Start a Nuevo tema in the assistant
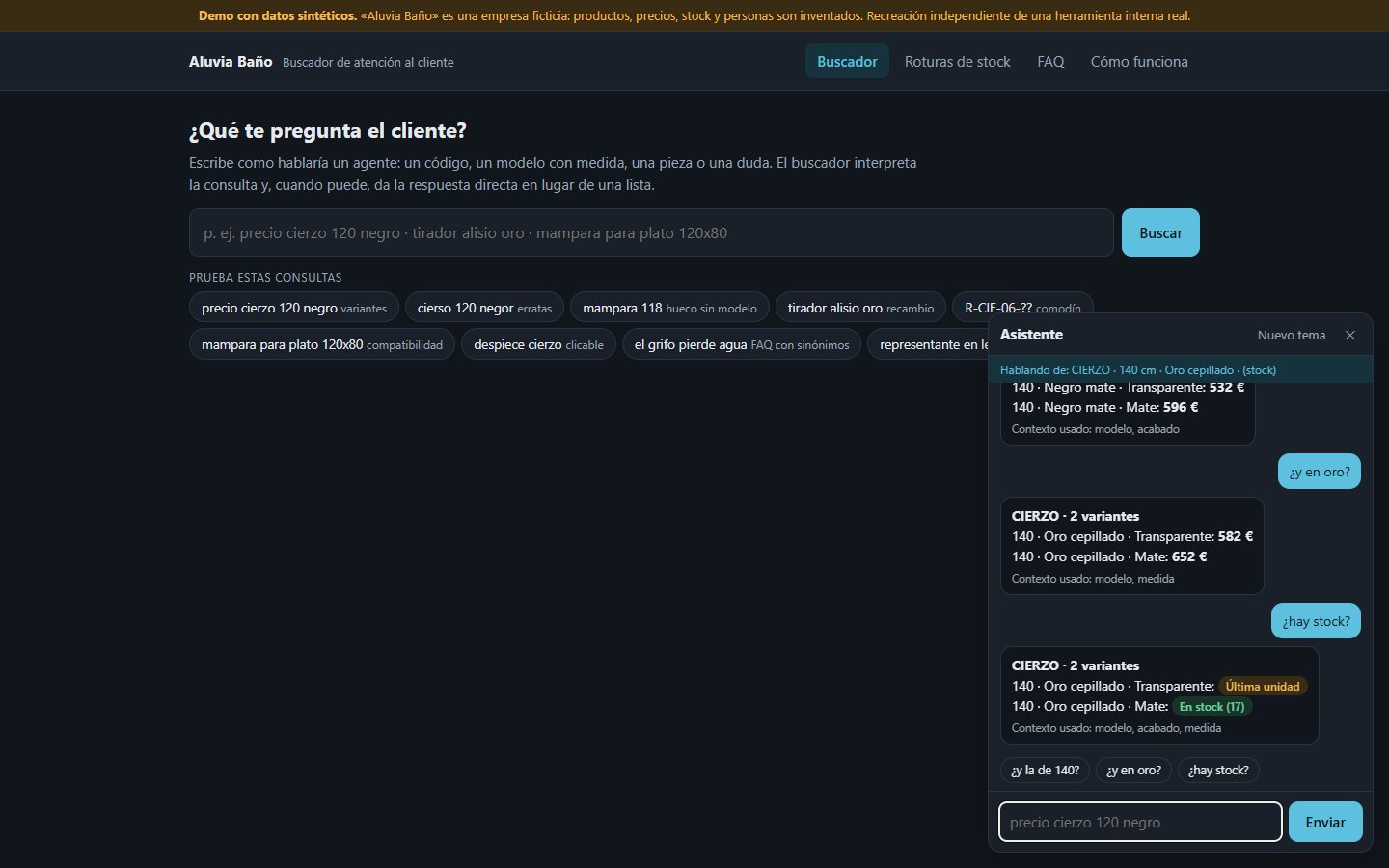The image size is (1389, 868). point(1292,335)
